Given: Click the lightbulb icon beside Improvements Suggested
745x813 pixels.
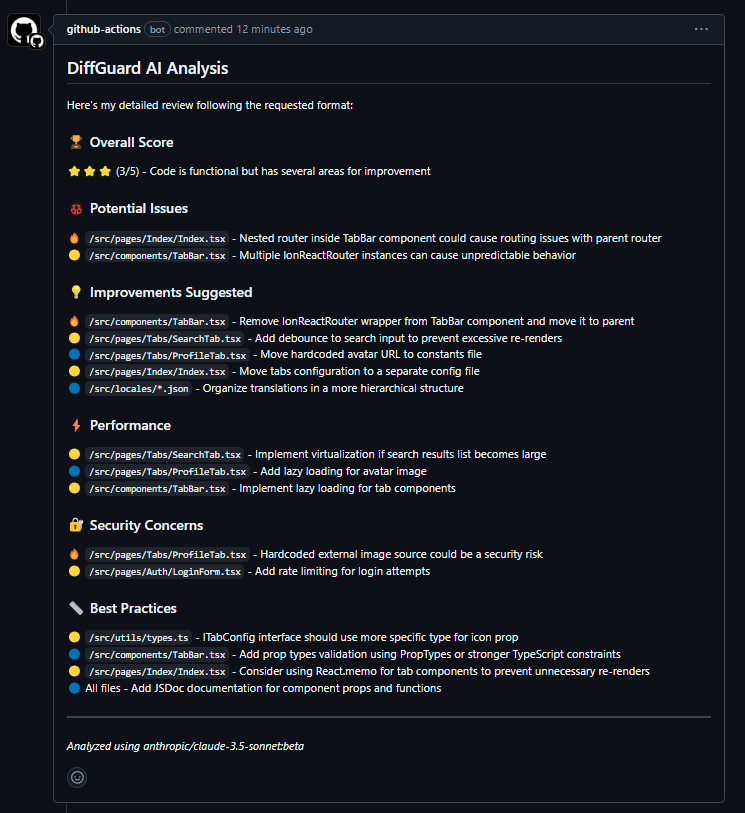Looking at the screenshot, I should 75,293.
